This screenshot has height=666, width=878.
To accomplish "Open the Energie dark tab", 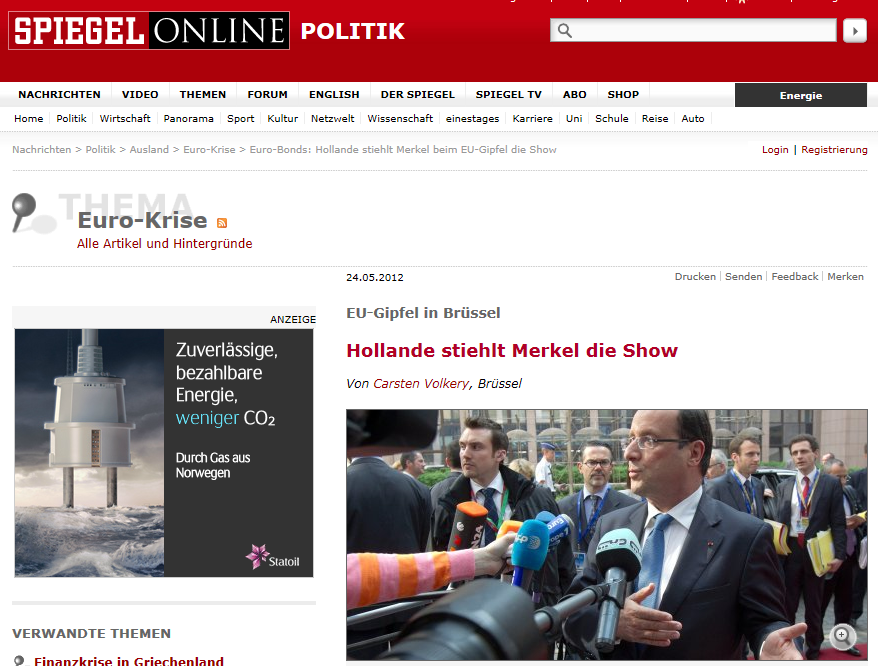I will point(800,96).
